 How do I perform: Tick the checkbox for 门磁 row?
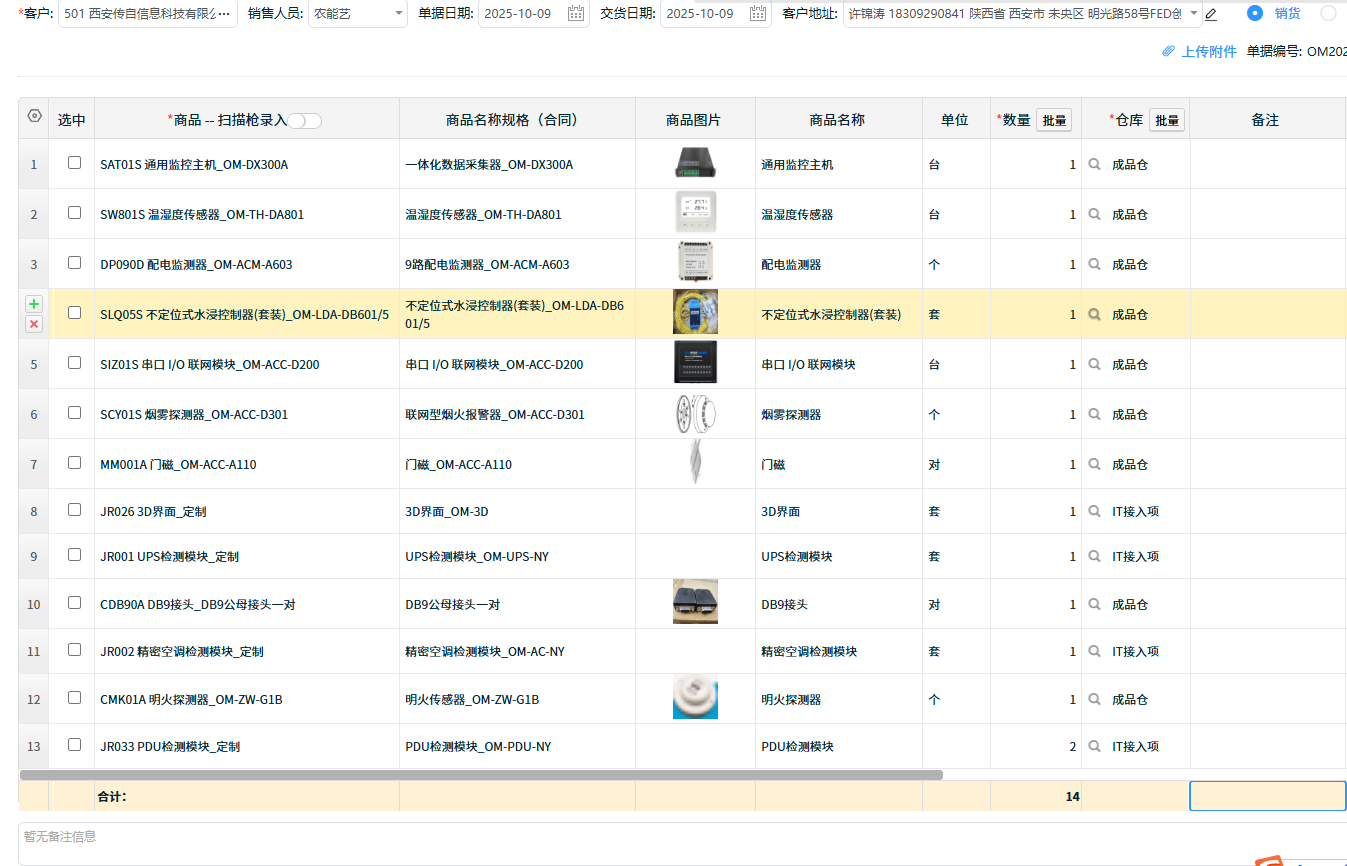coord(74,463)
